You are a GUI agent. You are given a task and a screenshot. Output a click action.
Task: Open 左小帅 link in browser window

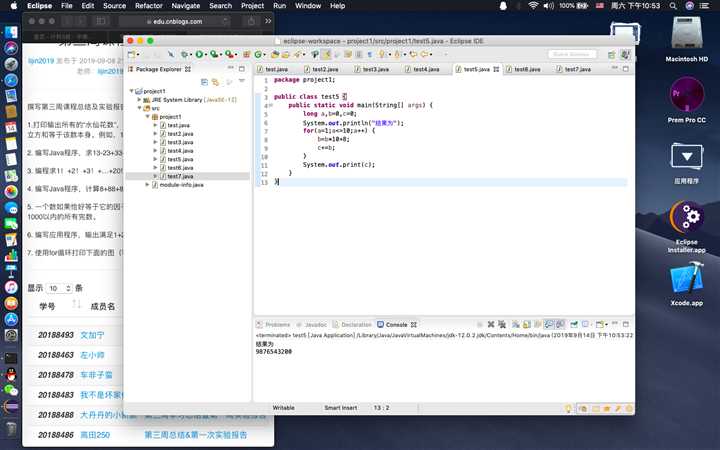coord(92,355)
